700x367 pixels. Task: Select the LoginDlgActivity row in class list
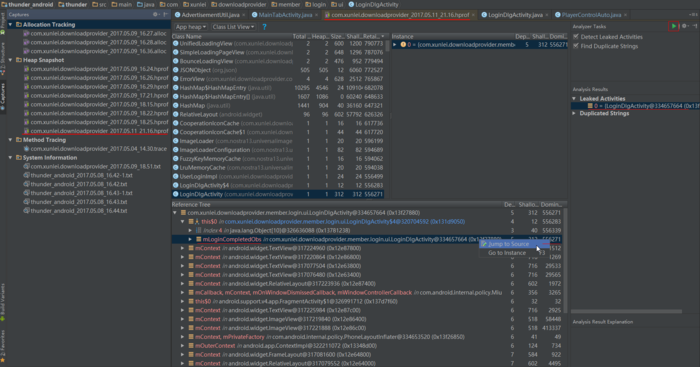pos(278,194)
